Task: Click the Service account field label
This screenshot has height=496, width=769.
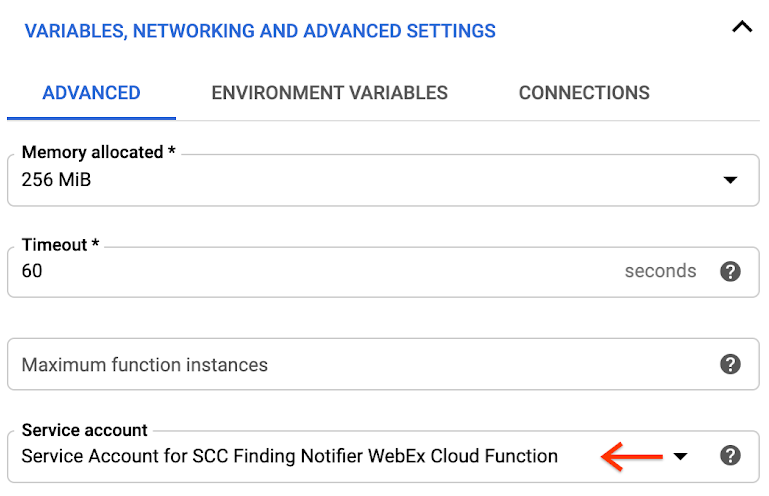Action: pyautogui.click(x=84, y=430)
